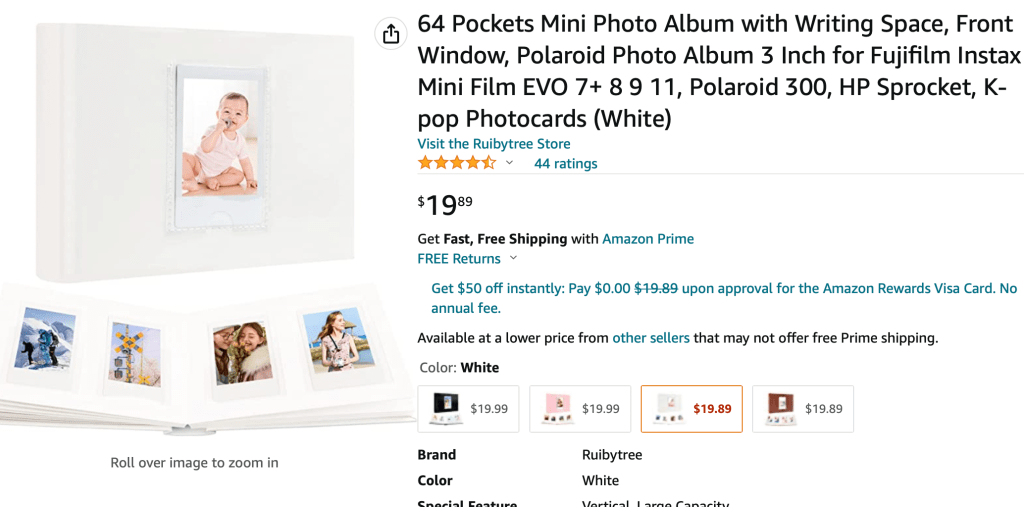
Task: Expand the rating breakdown chevron
Action: [x=509, y=163]
